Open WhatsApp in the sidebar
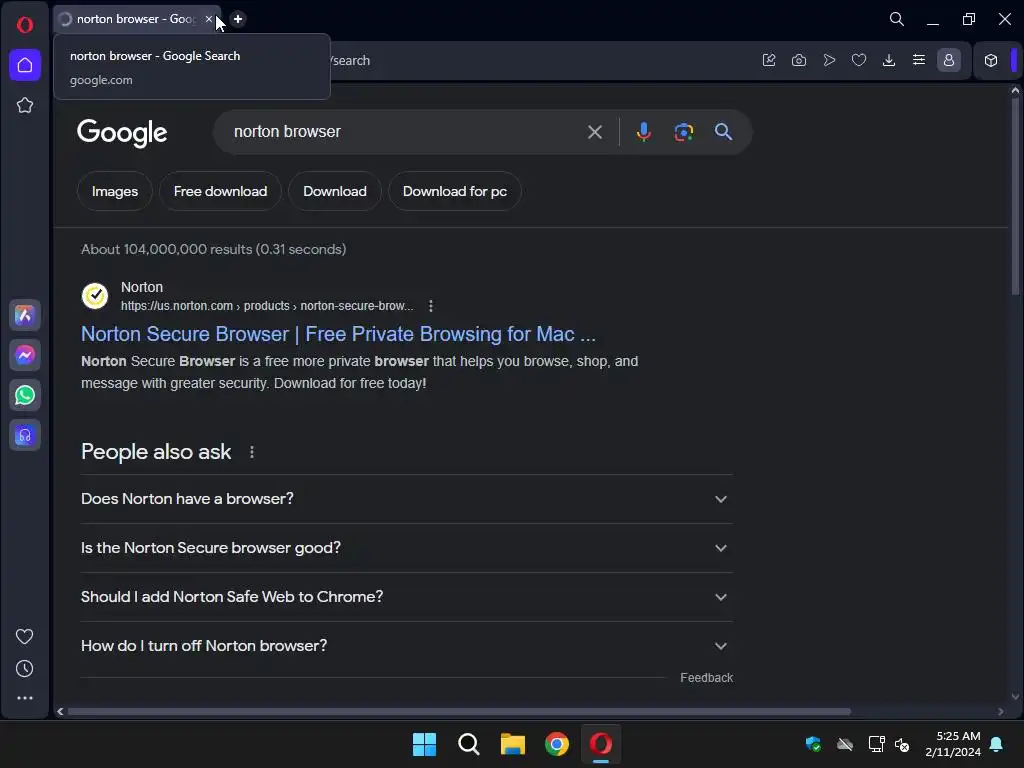Screen dimensions: 1024x768 click(25, 395)
